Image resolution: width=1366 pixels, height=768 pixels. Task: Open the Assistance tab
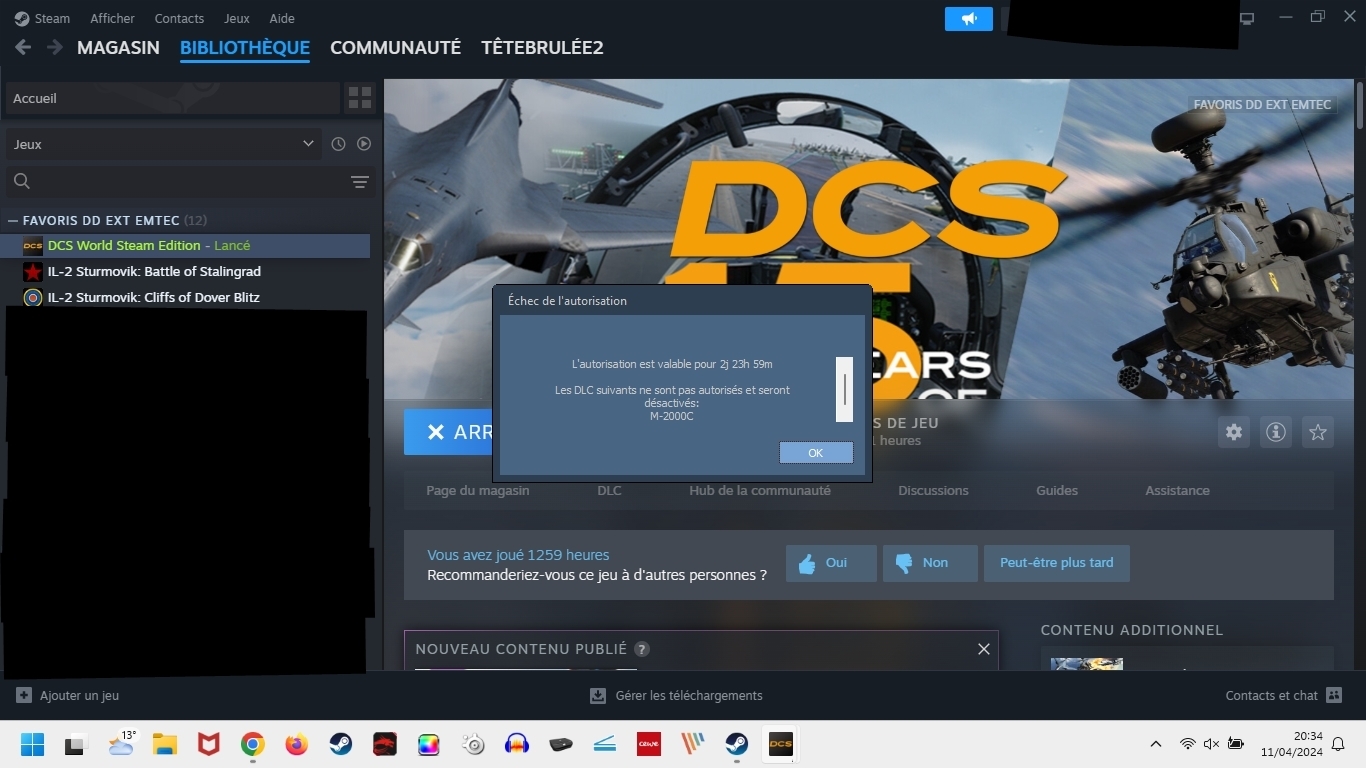[1177, 490]
